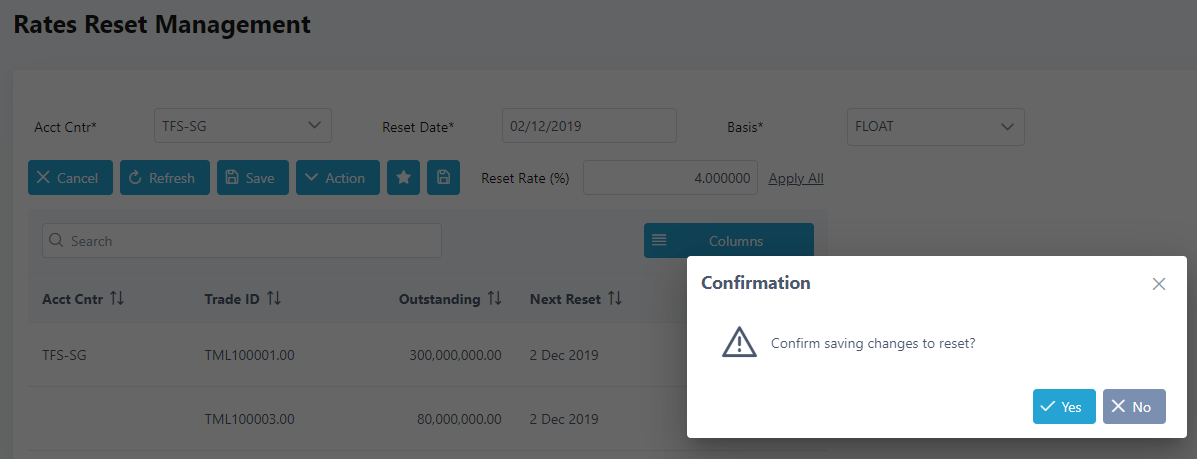
Task: Click the Refresh button
Action: tap(165, 178)
